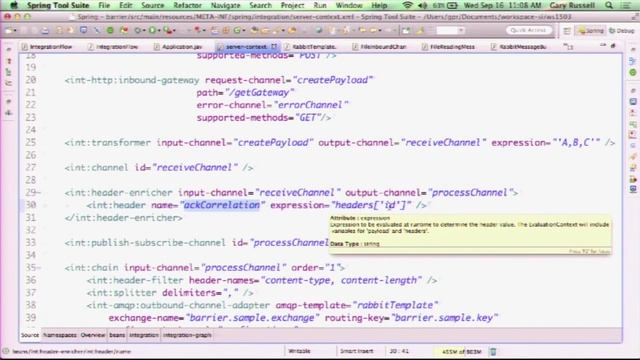Open the RabbitMessageBu editor tab
The image size is (640, 360).
518,47
